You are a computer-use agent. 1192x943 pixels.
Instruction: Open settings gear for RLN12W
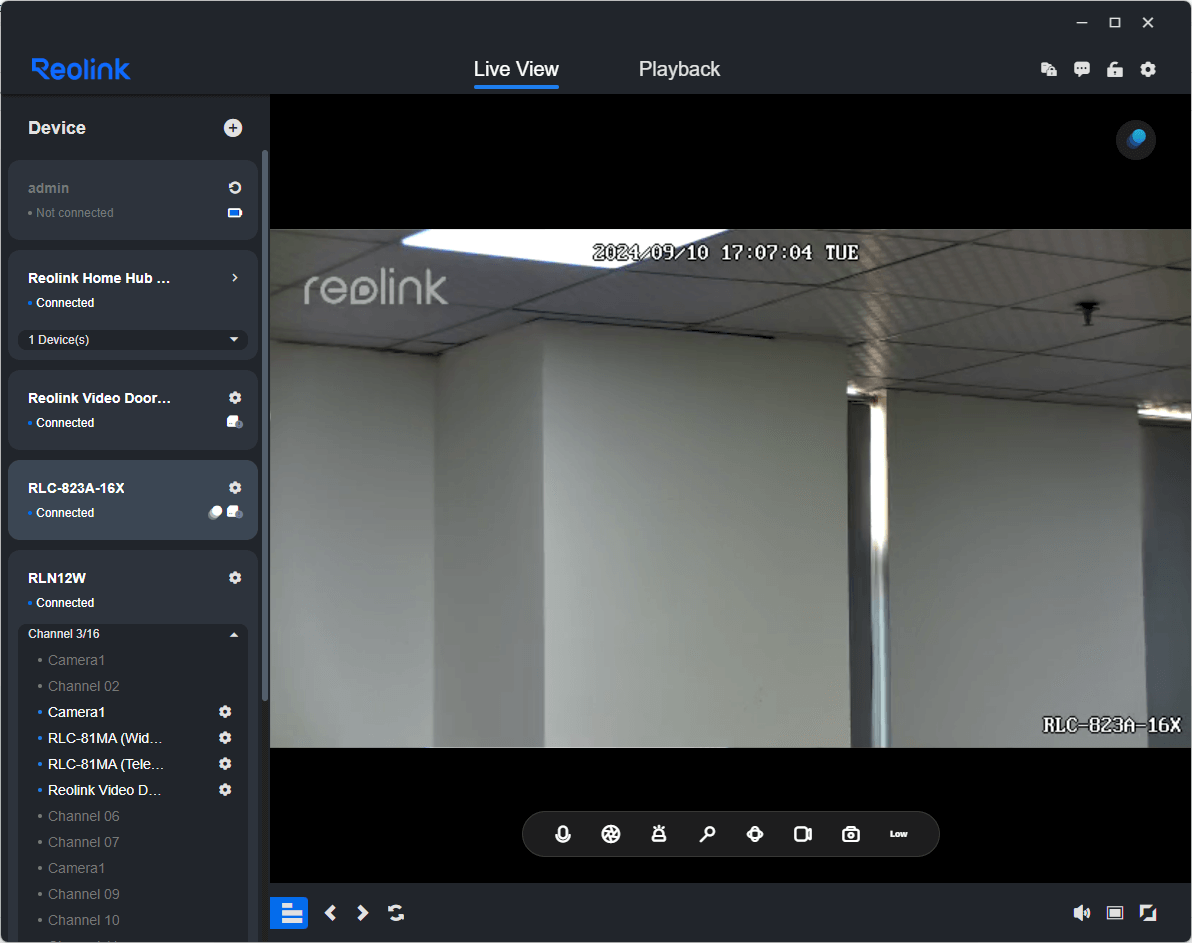(x=235, y=578)
